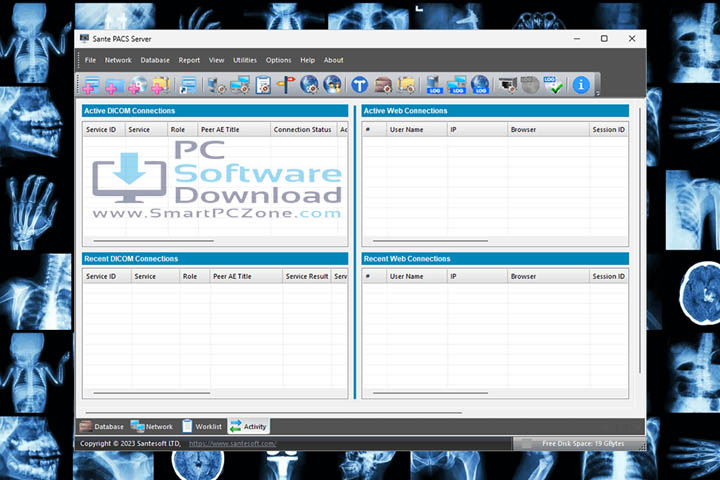Open network monitors settings icon with gear
Viewport: 720px width, 480px height.
point(240,85)
